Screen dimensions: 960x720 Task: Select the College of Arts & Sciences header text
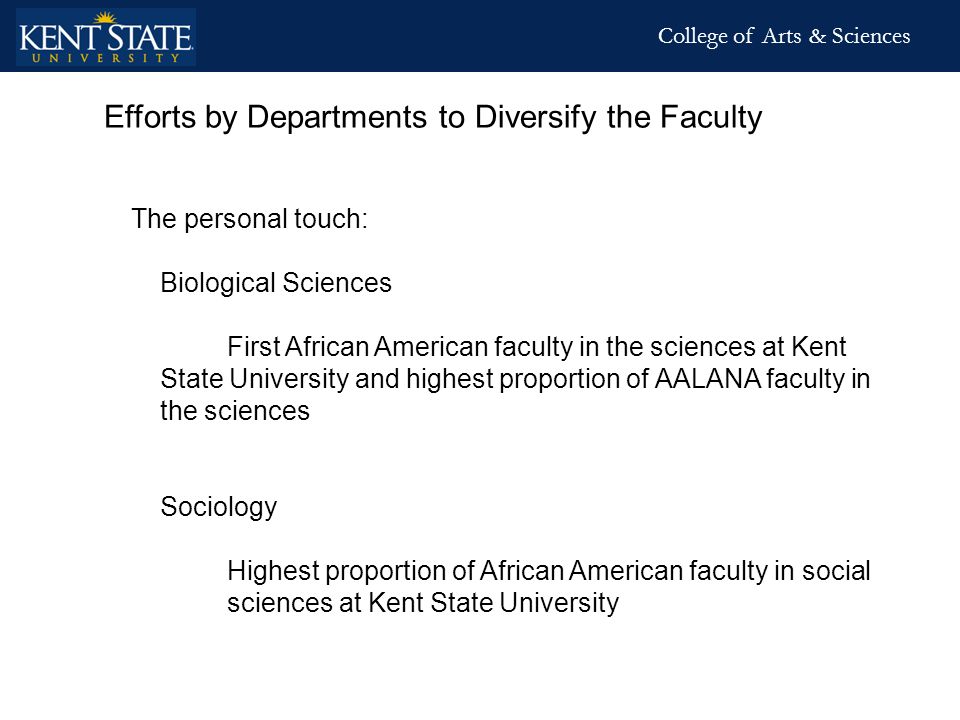(x=784, y=36)
